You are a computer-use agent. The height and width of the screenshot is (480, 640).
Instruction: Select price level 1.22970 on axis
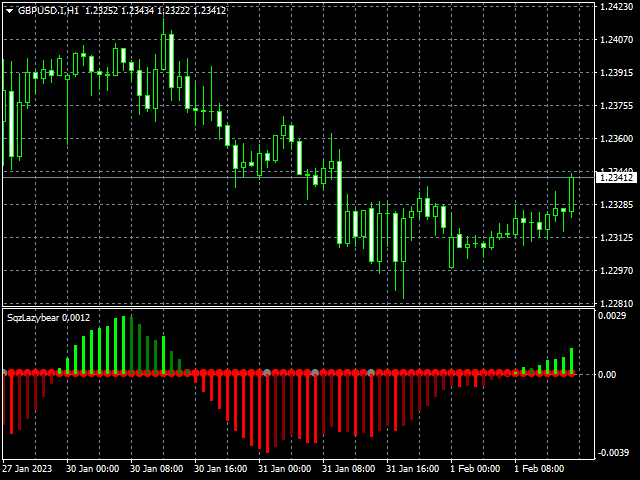point(616,270)
